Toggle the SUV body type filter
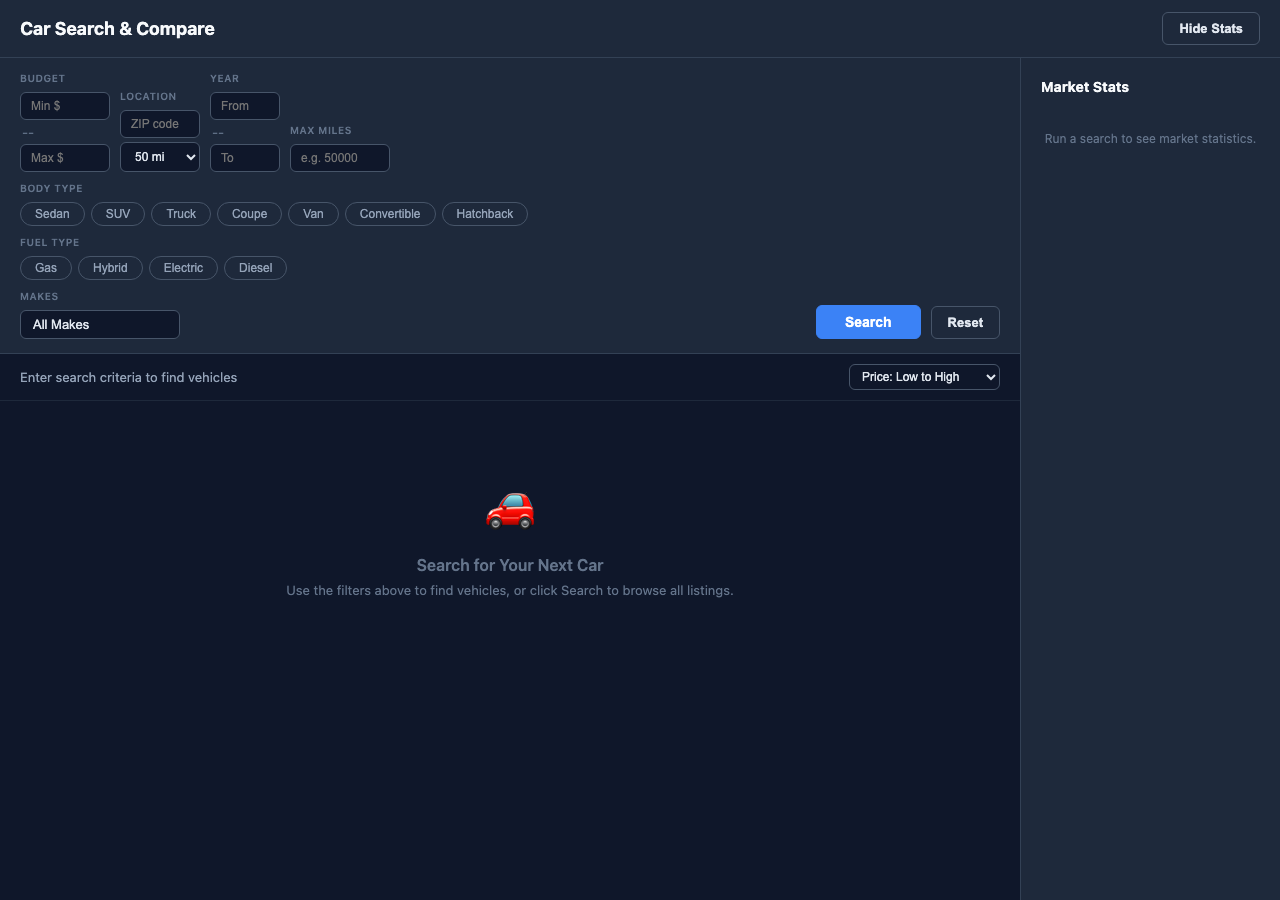 pyautogui.click(x=117, y=213)
